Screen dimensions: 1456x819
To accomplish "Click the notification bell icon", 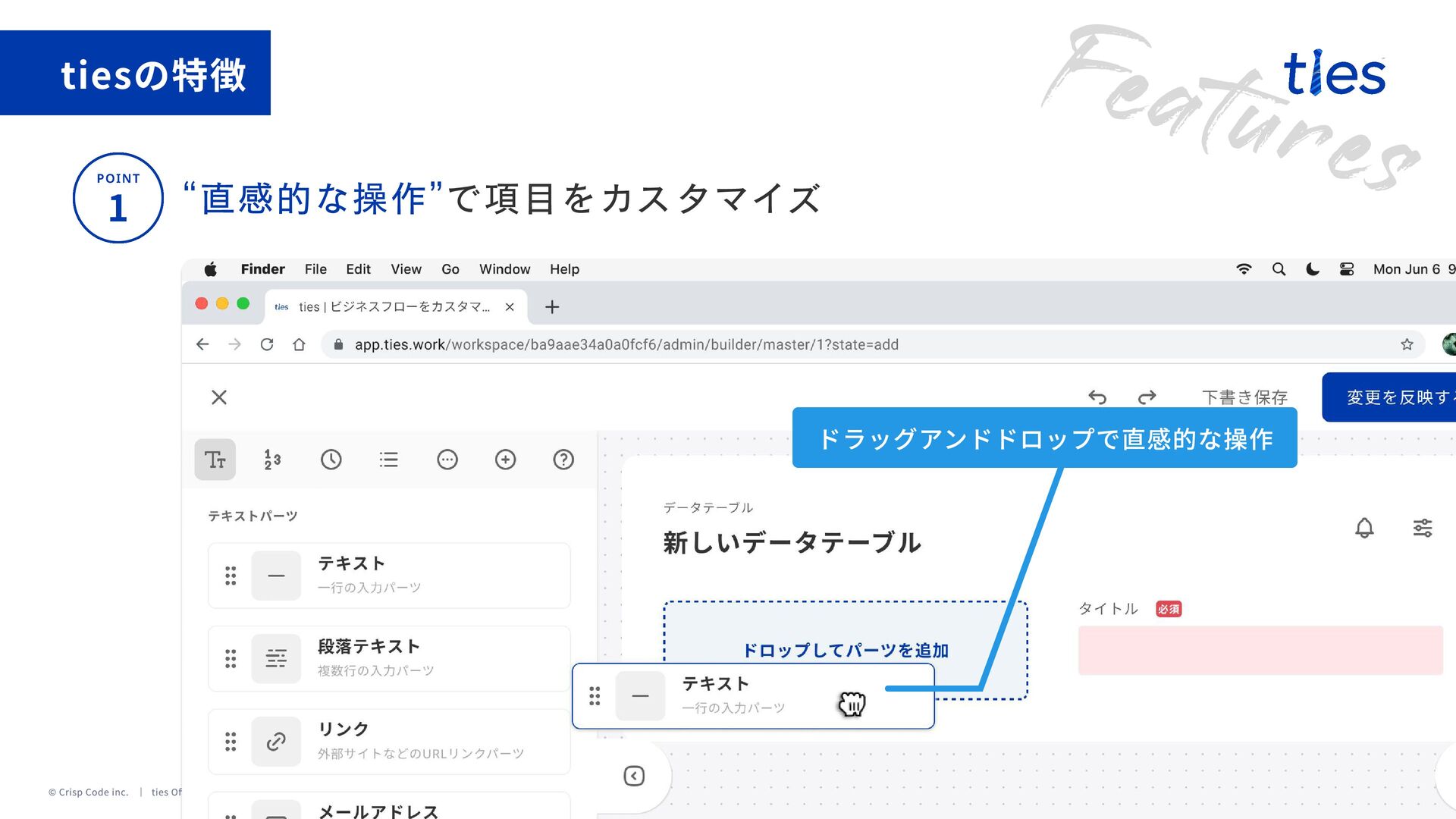I will (1364, 528).
